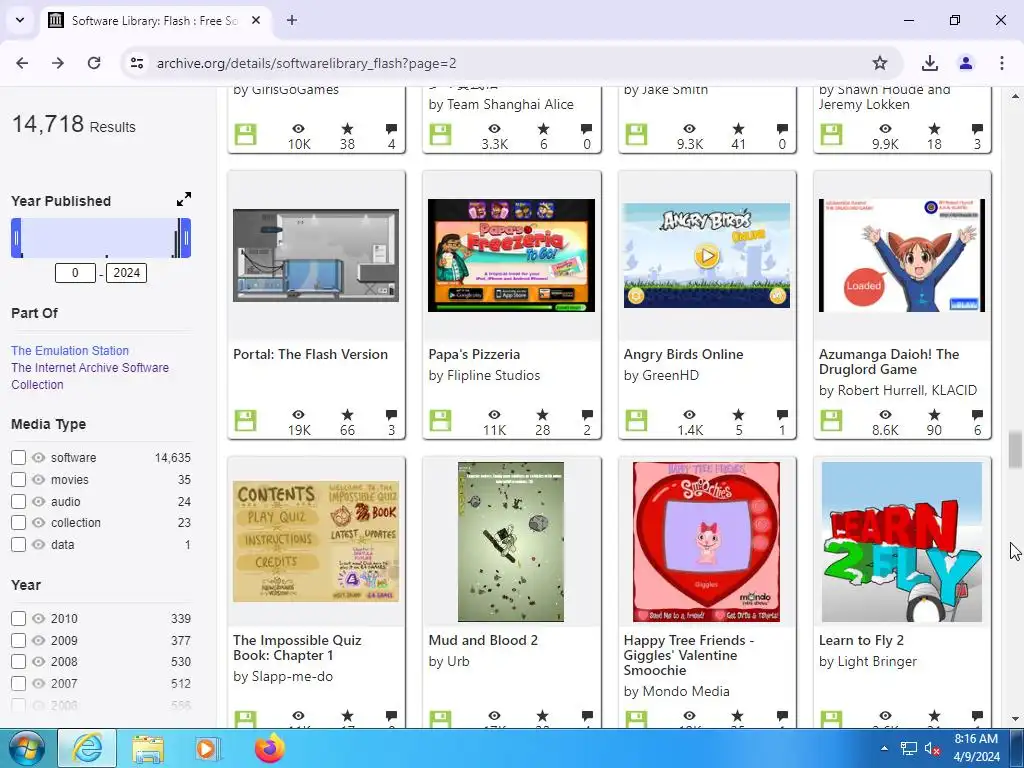
Task: Open Chrome downloads icon
Action: (x=930, y=63)
